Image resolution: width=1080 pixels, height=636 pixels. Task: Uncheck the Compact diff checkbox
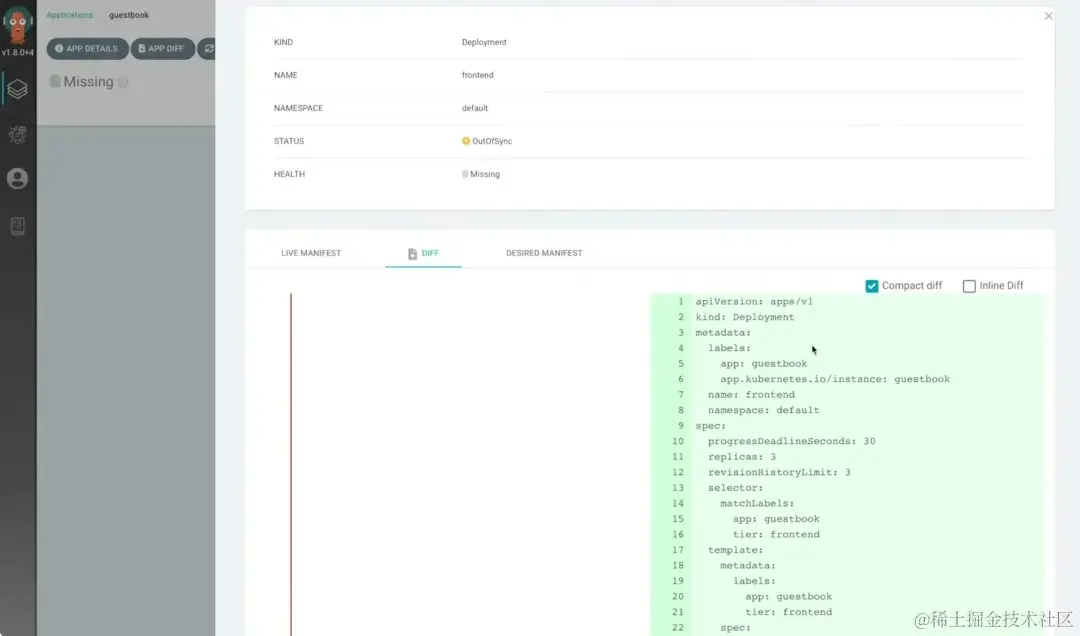click(x=872, y=286)
